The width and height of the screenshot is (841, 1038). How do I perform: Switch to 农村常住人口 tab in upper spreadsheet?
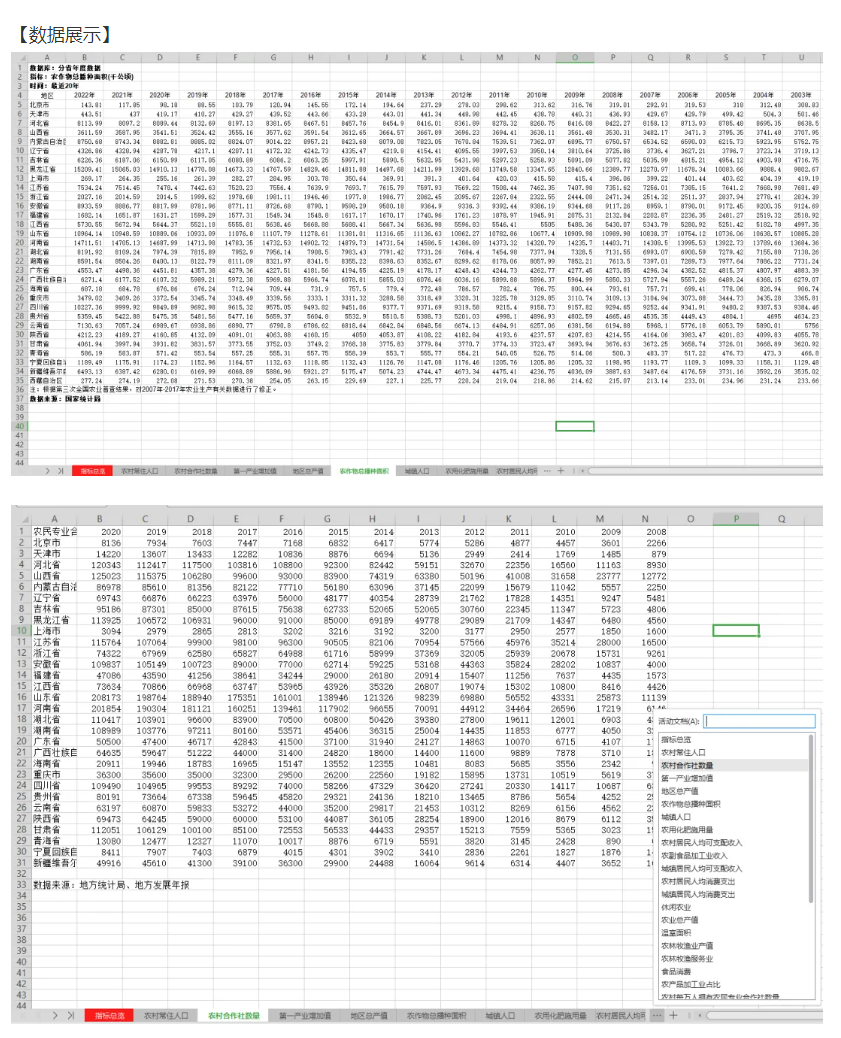140,471
